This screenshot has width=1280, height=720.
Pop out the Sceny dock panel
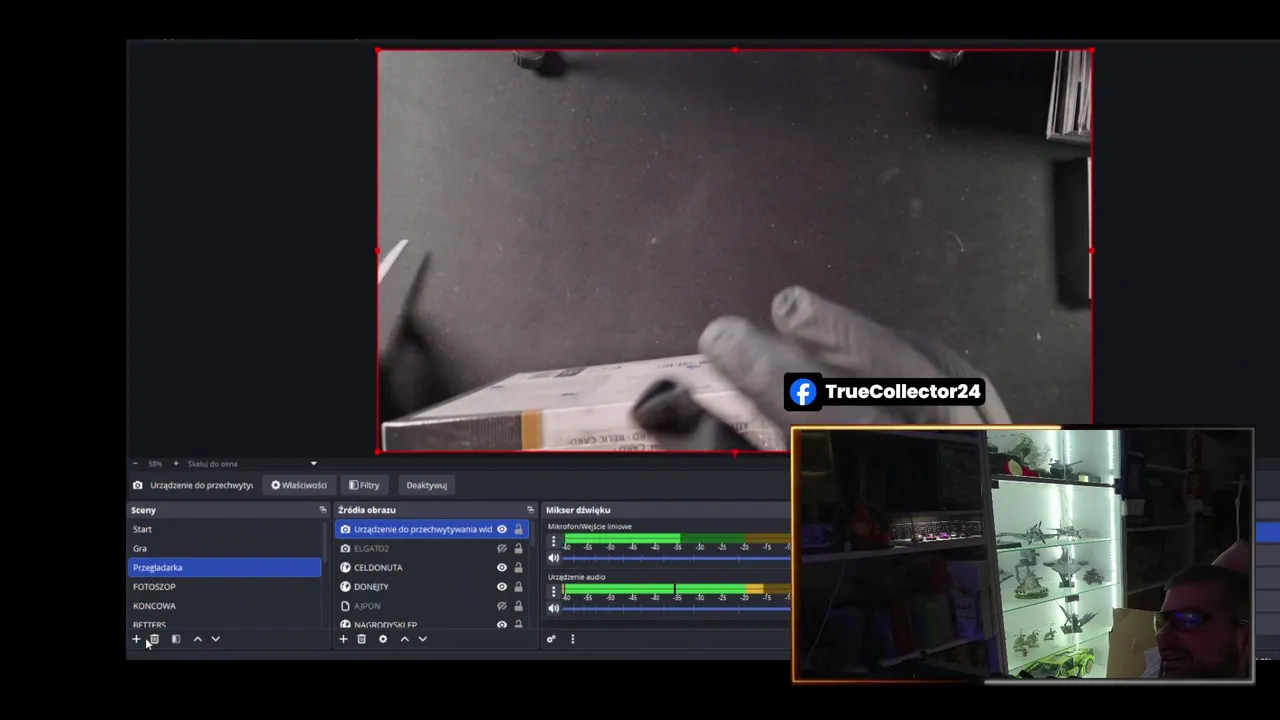323,510
